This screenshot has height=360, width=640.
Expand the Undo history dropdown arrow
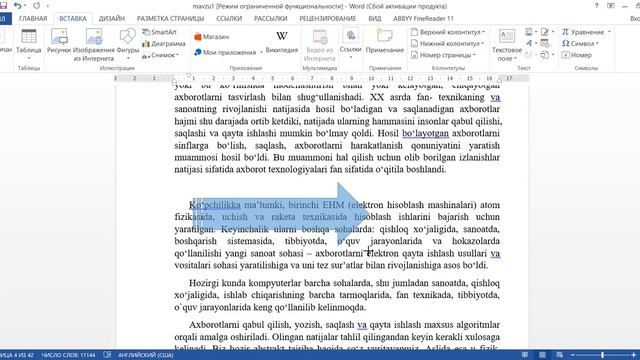tap(25, 6)
